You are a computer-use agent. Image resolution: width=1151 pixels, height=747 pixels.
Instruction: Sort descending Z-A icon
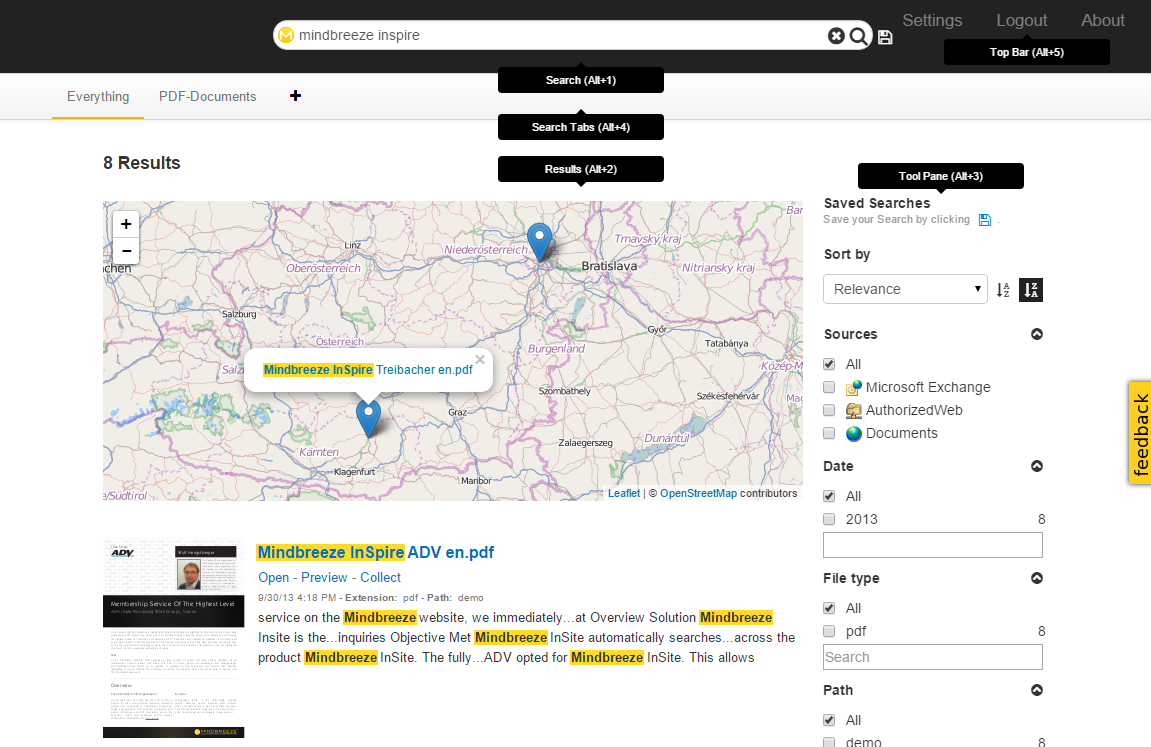[x=1031, y=290]
